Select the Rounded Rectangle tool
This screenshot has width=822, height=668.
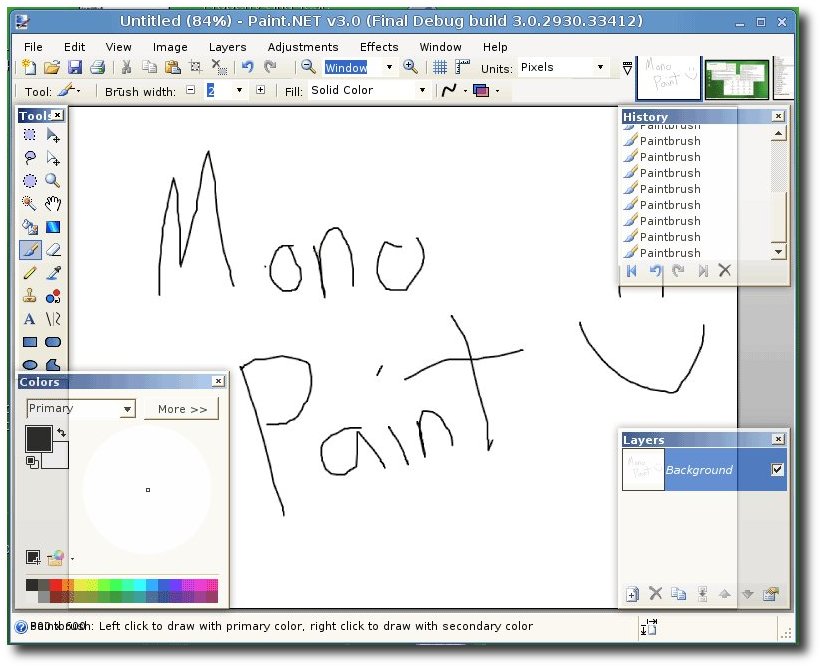tap(53, 342)
